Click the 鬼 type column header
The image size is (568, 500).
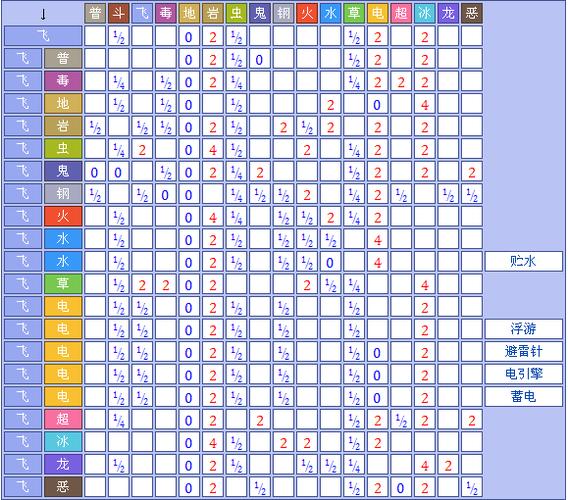(260, 13)
